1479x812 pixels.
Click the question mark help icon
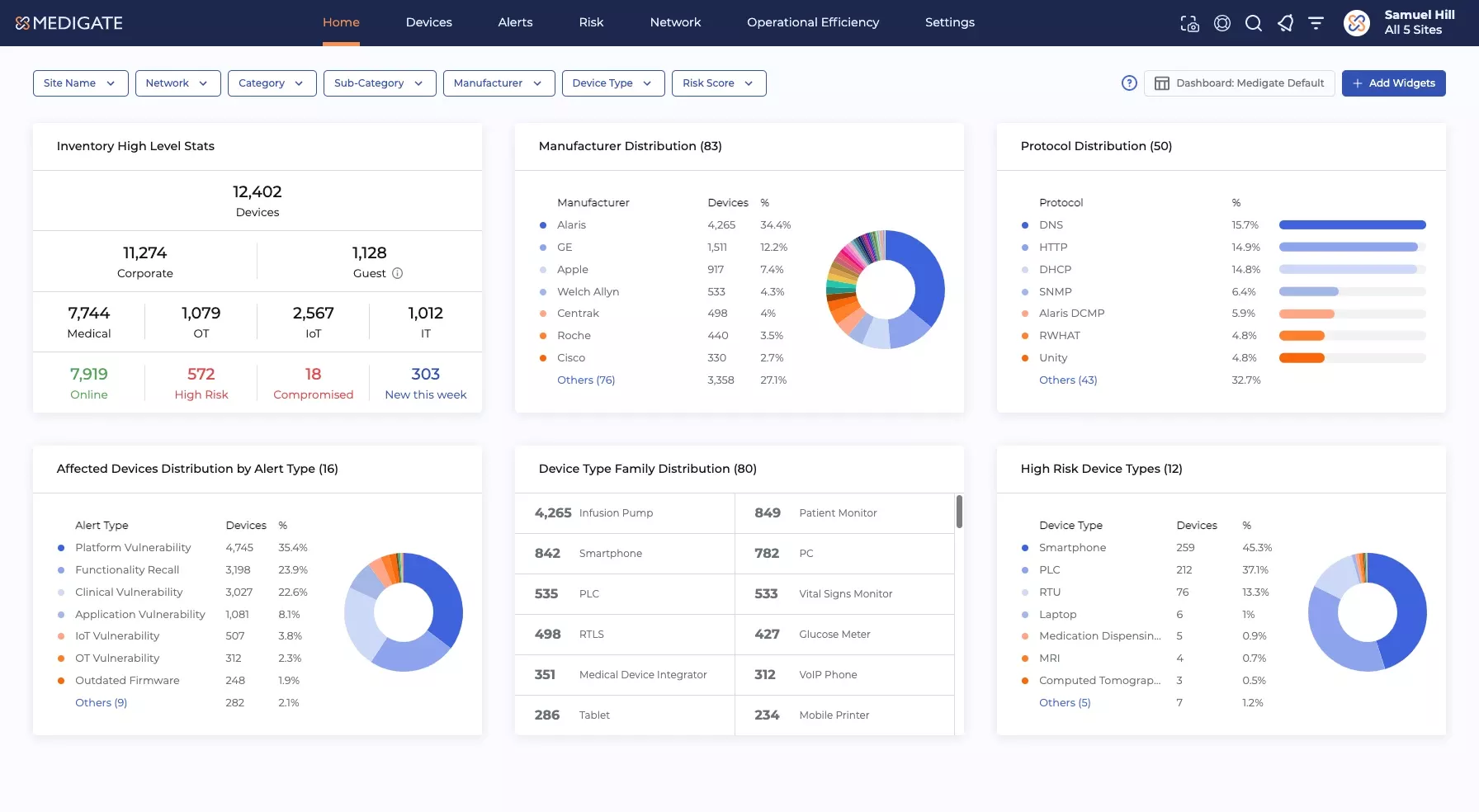pos(1129,83)
